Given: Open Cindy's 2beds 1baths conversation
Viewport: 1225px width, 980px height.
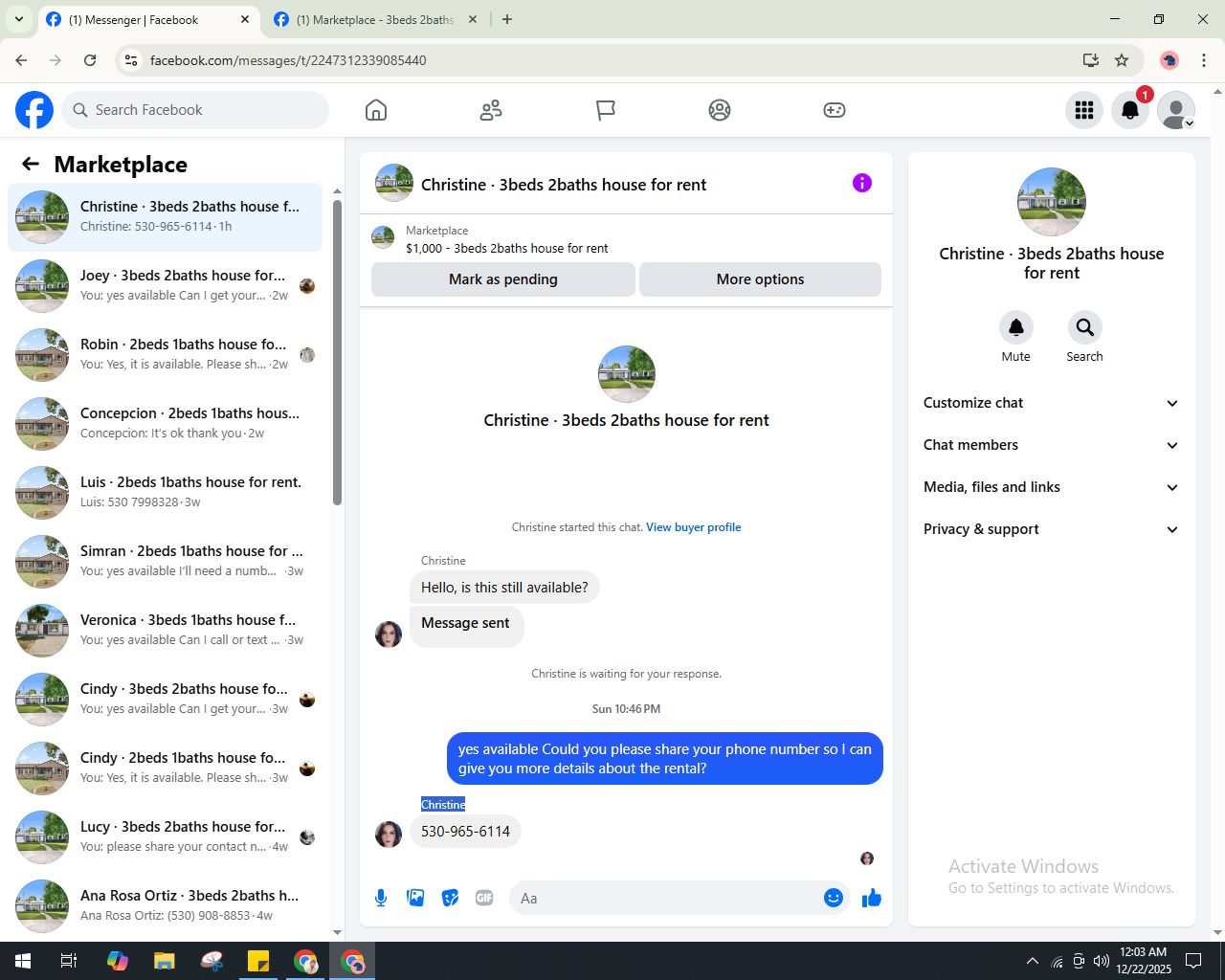Looking at the screenshot, I should tap(165, 768).
